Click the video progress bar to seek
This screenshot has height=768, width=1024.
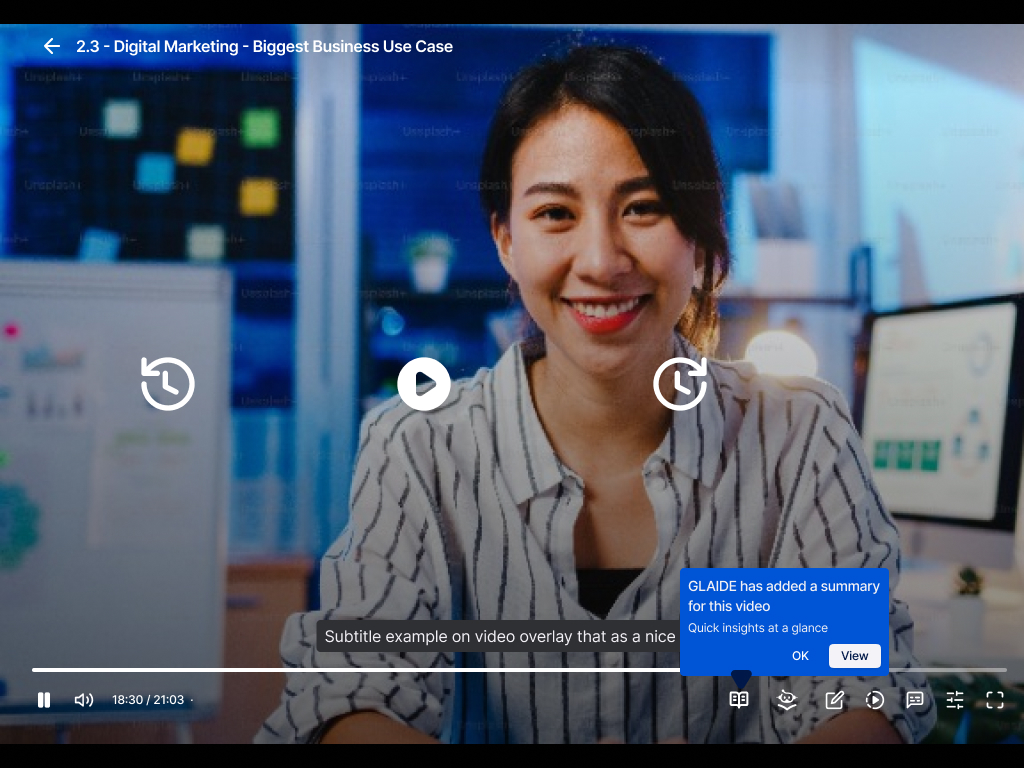(x=400, y=670)
